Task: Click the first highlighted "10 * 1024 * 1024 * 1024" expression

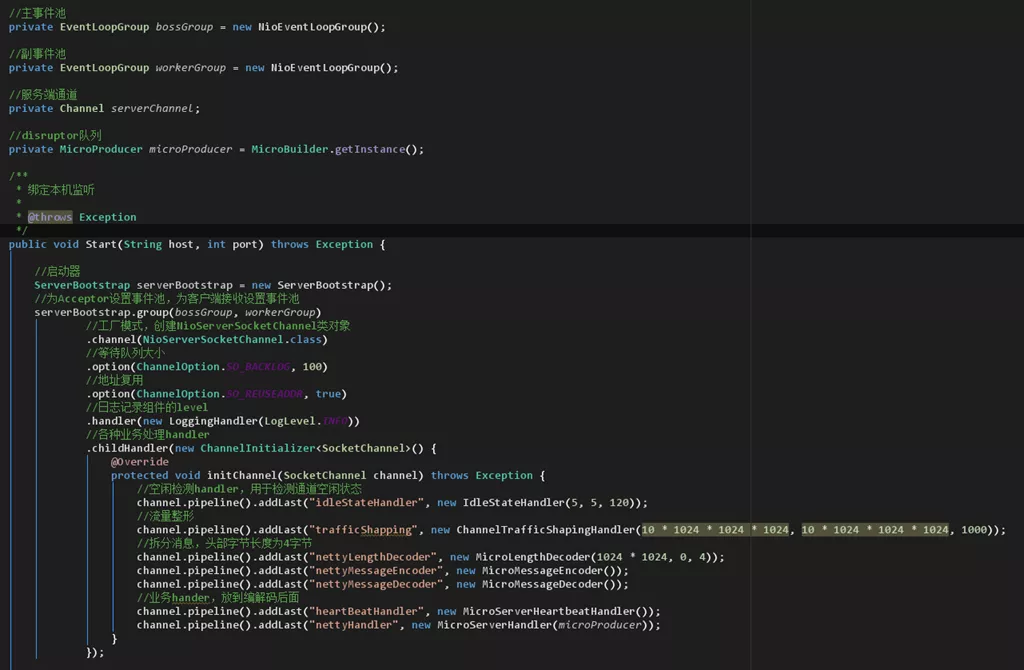Action: tap(714, 530)
